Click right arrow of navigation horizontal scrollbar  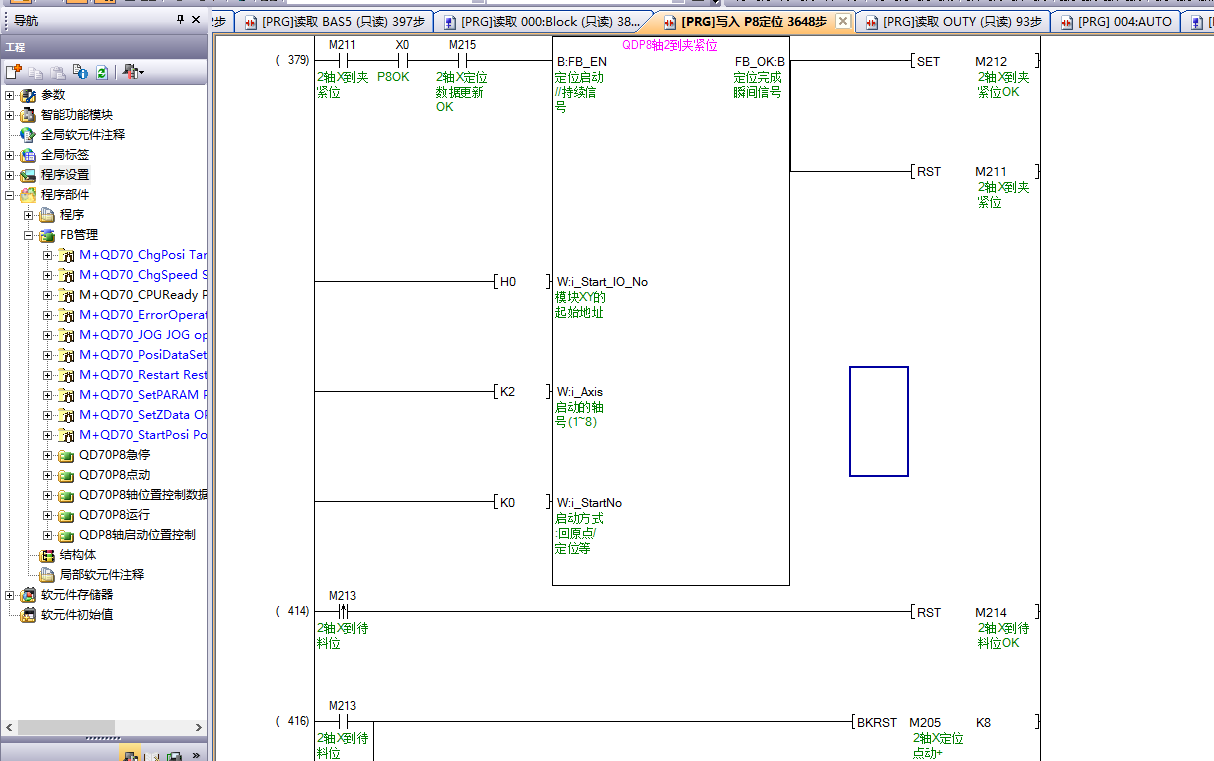coord(199,728)
